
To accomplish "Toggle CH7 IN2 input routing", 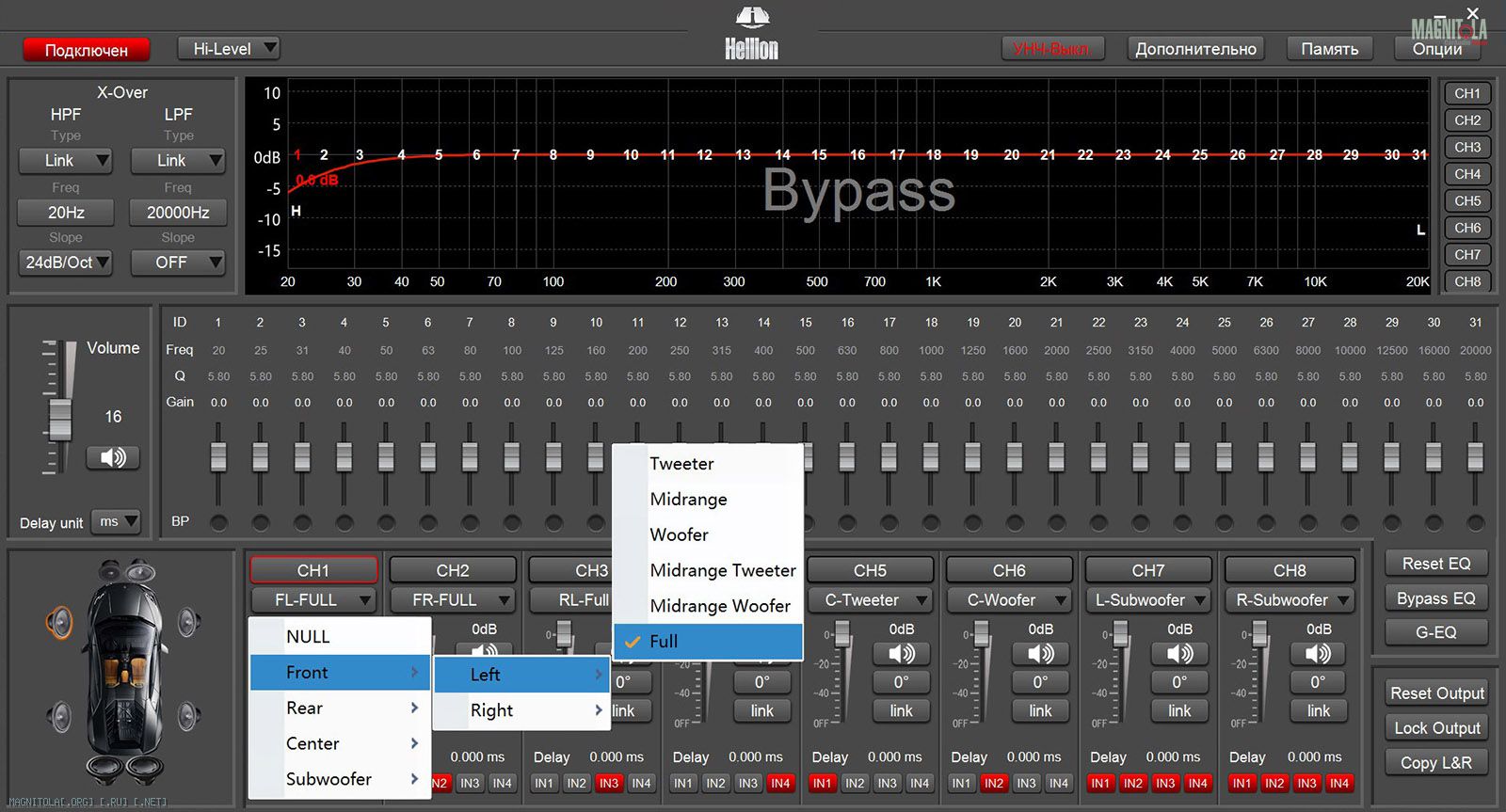I will pyautogui.click(x=1133, y=783).
